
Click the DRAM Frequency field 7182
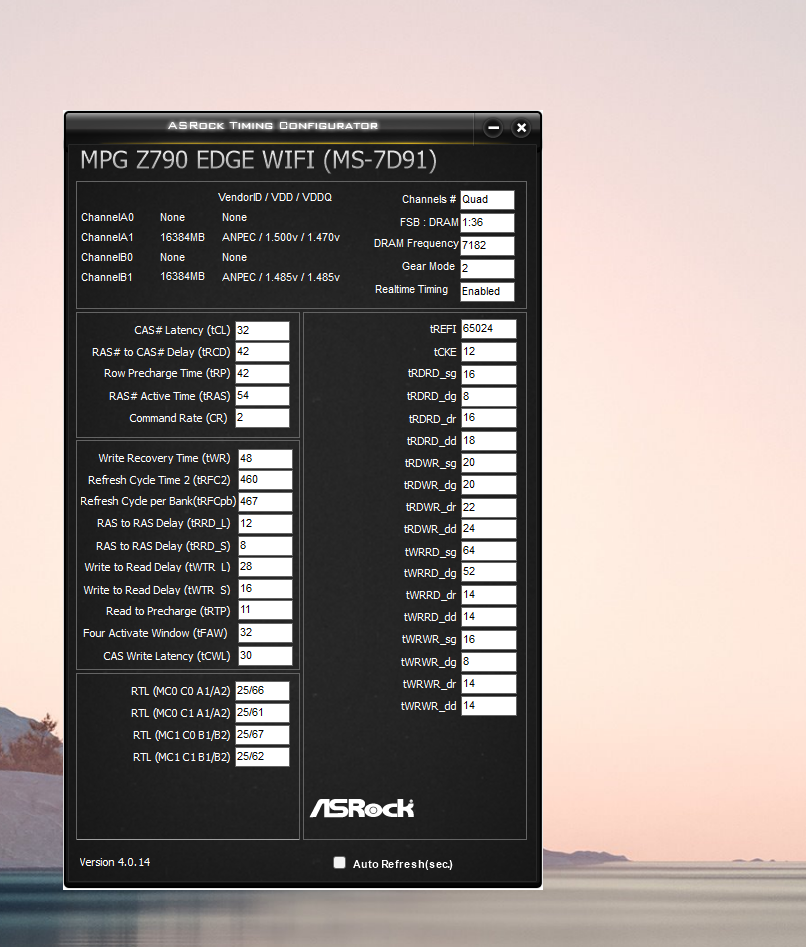[x=487, y=246]
